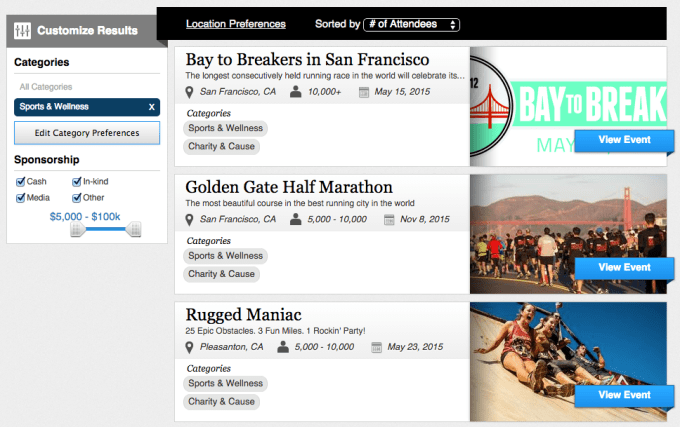The width and height of the screenshot is (680, 427).
Task: Click Sports & Wellness tag under Golden Gate Half Marathon
Action: (226, 256)
